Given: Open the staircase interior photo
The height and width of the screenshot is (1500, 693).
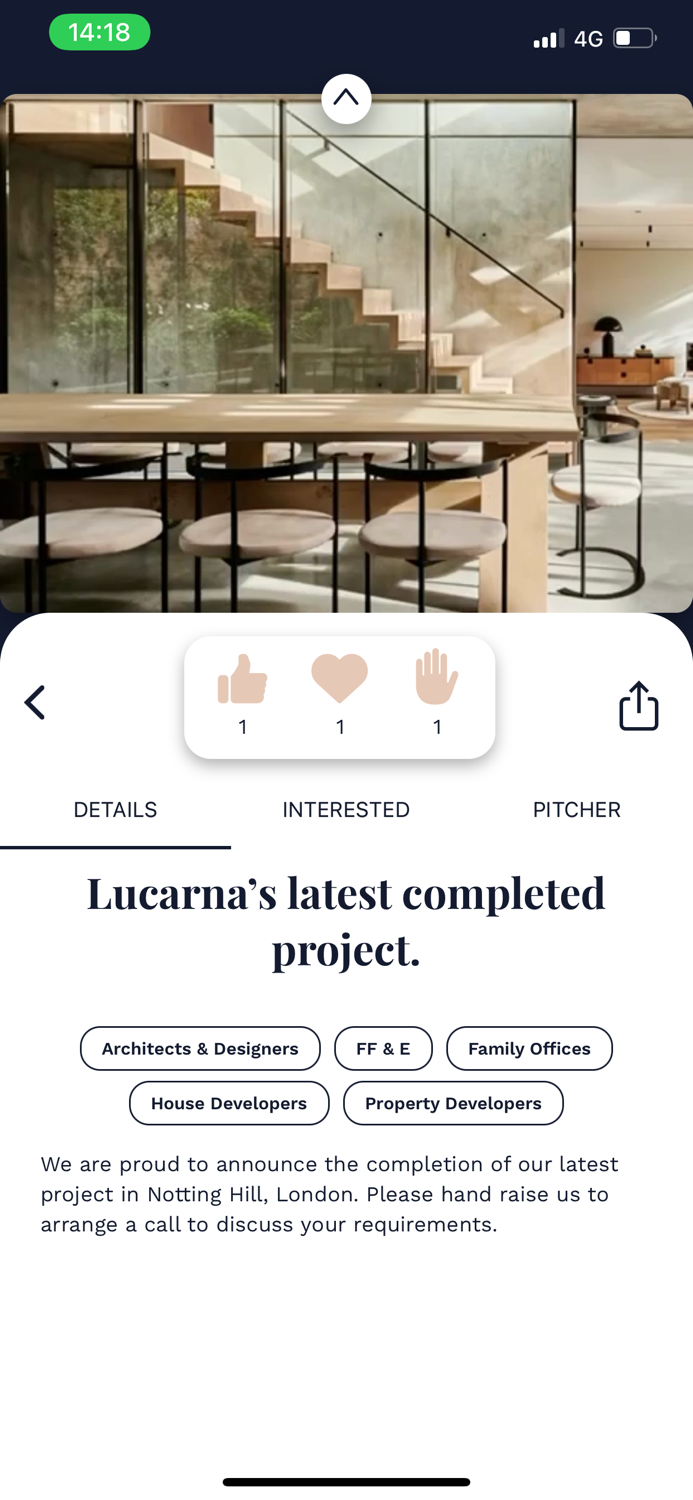Looking at the screenshot, I should [x=346, y=353].
